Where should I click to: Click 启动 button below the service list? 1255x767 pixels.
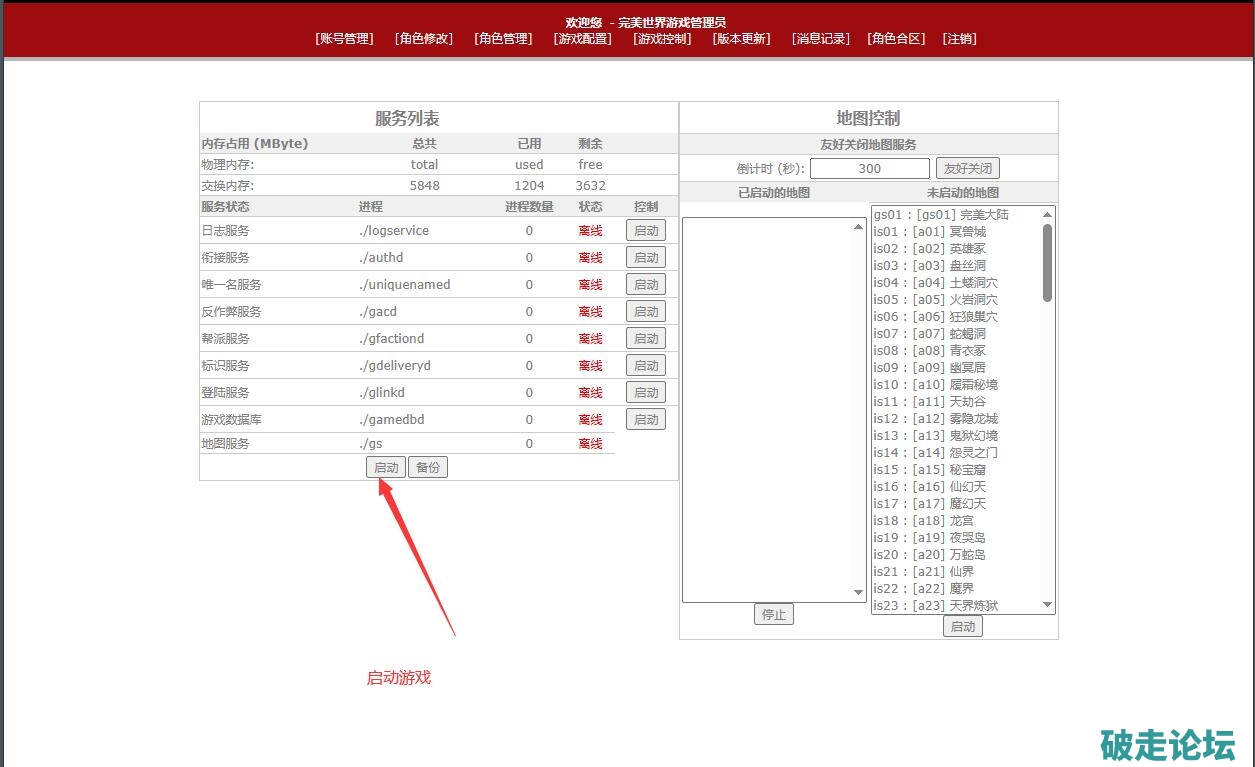(x=386, y=468)
